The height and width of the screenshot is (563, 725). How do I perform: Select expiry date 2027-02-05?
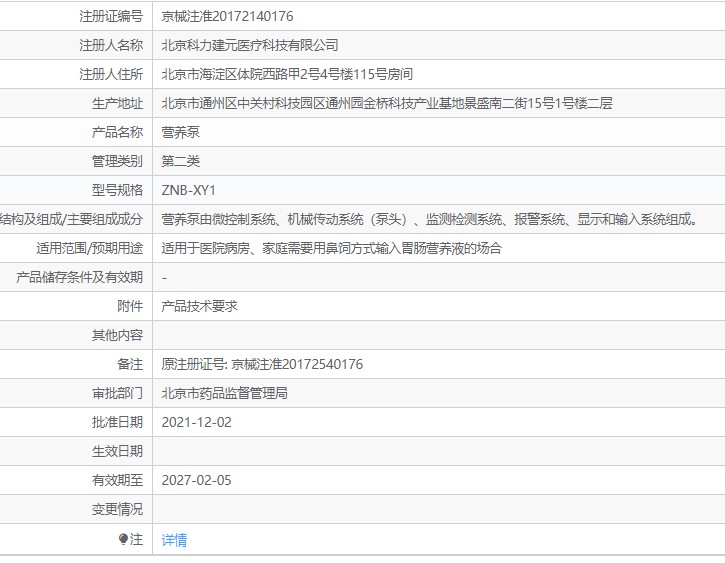pos(197,480)
